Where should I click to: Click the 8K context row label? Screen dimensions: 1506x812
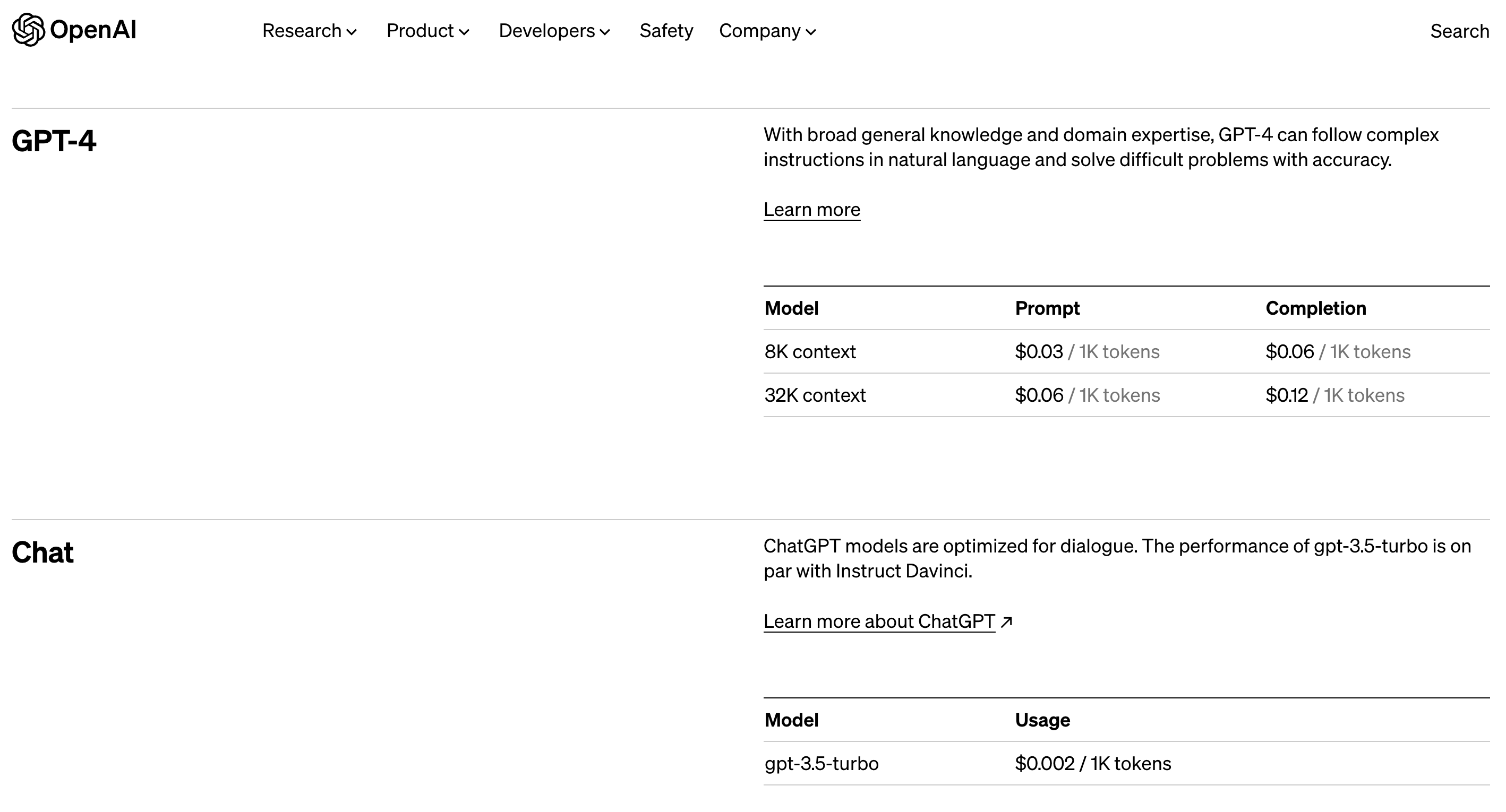coord(810,352)
